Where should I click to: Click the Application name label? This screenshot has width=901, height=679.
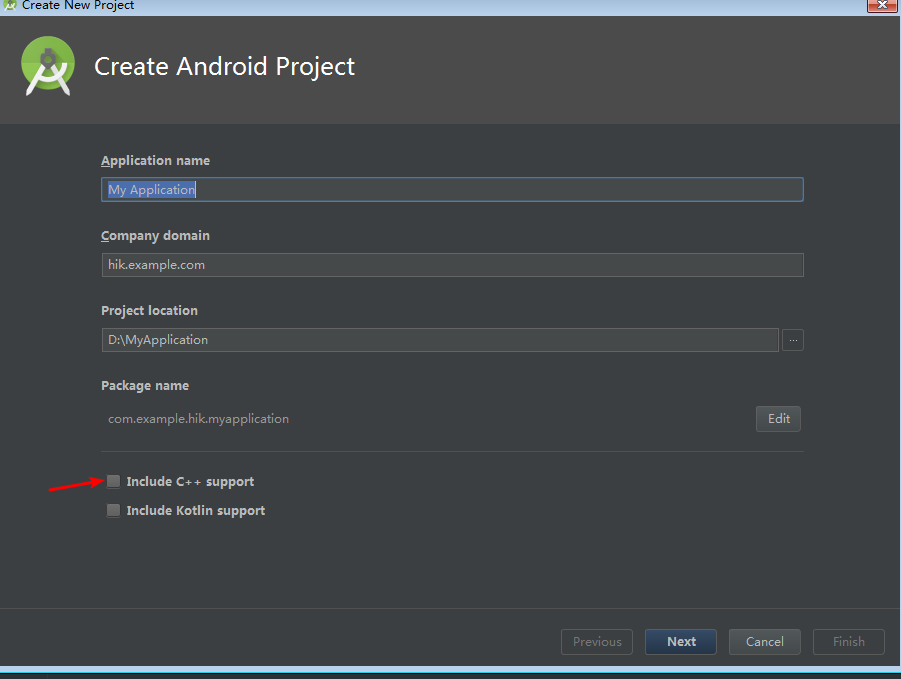pyautogui.click(x=155, y=161)
